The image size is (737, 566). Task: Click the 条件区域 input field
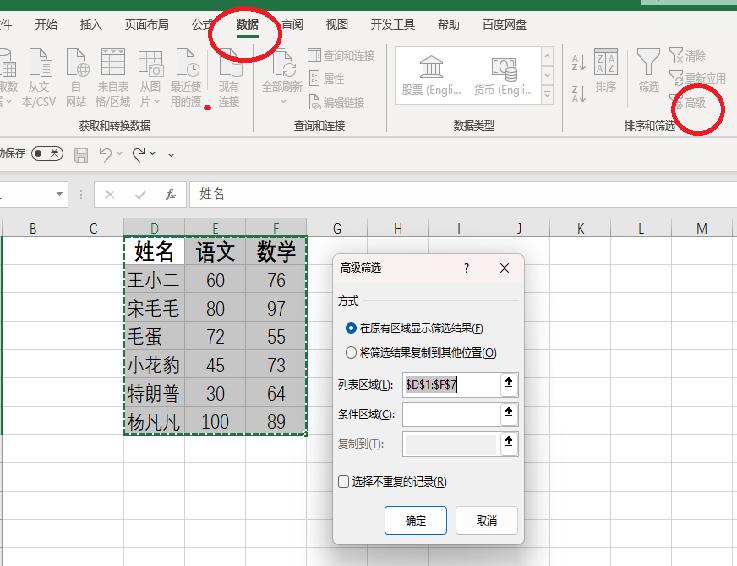(451, 414)
